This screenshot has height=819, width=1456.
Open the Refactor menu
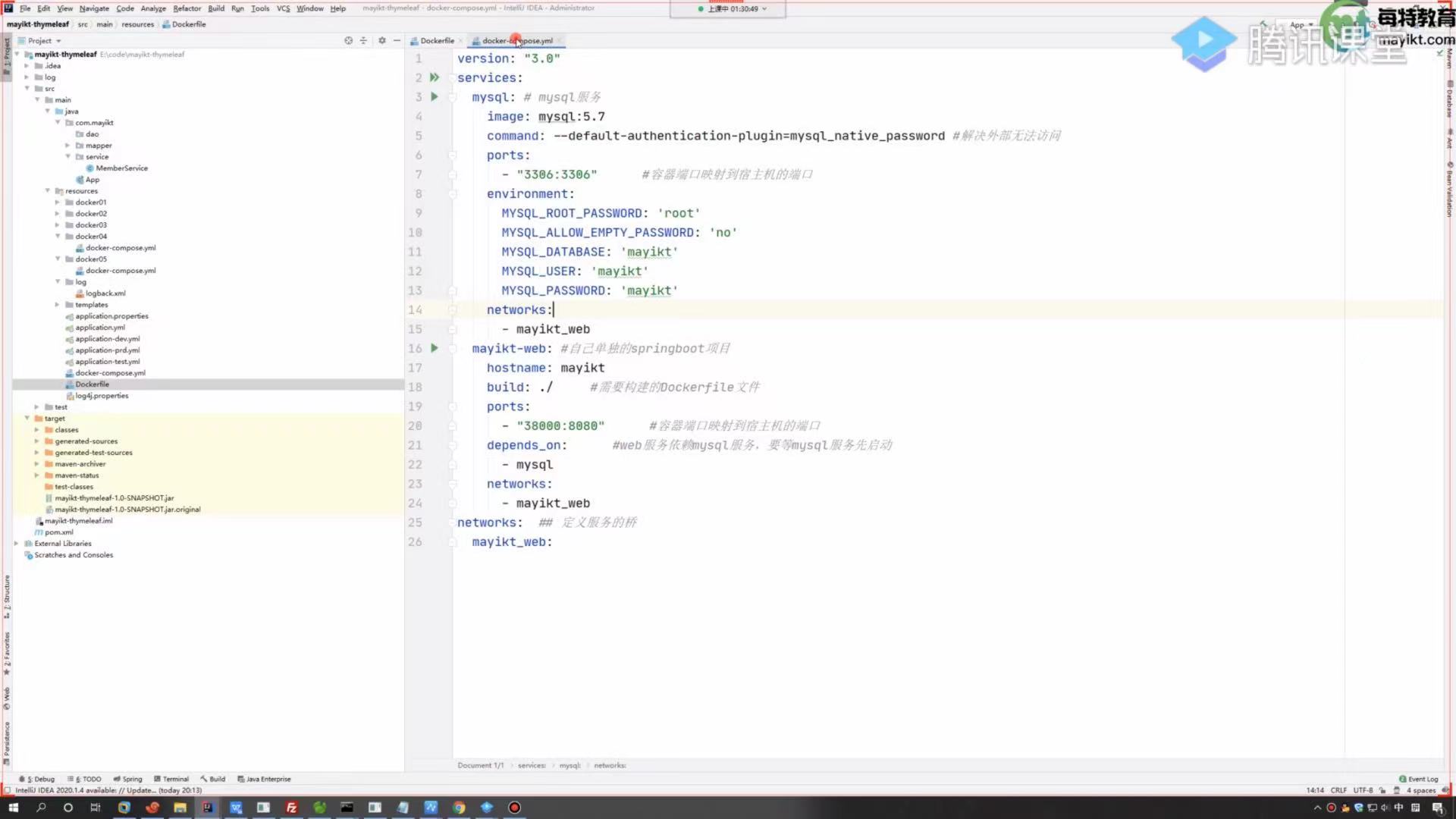pos(187,8)
